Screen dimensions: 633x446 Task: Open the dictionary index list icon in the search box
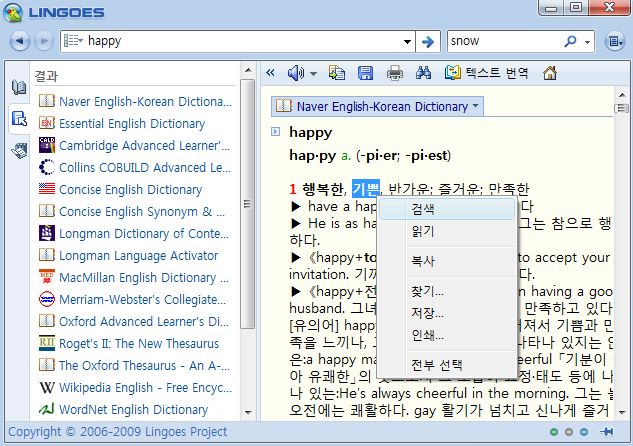coord(73,41)
